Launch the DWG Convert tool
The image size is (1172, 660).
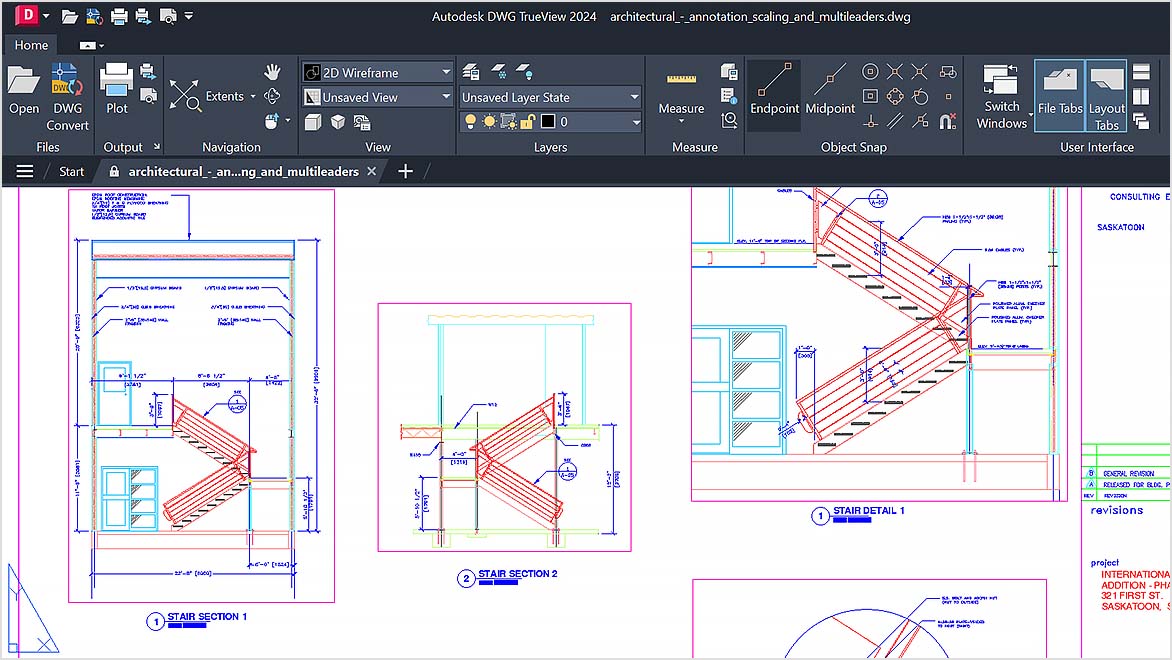(67, 90)
